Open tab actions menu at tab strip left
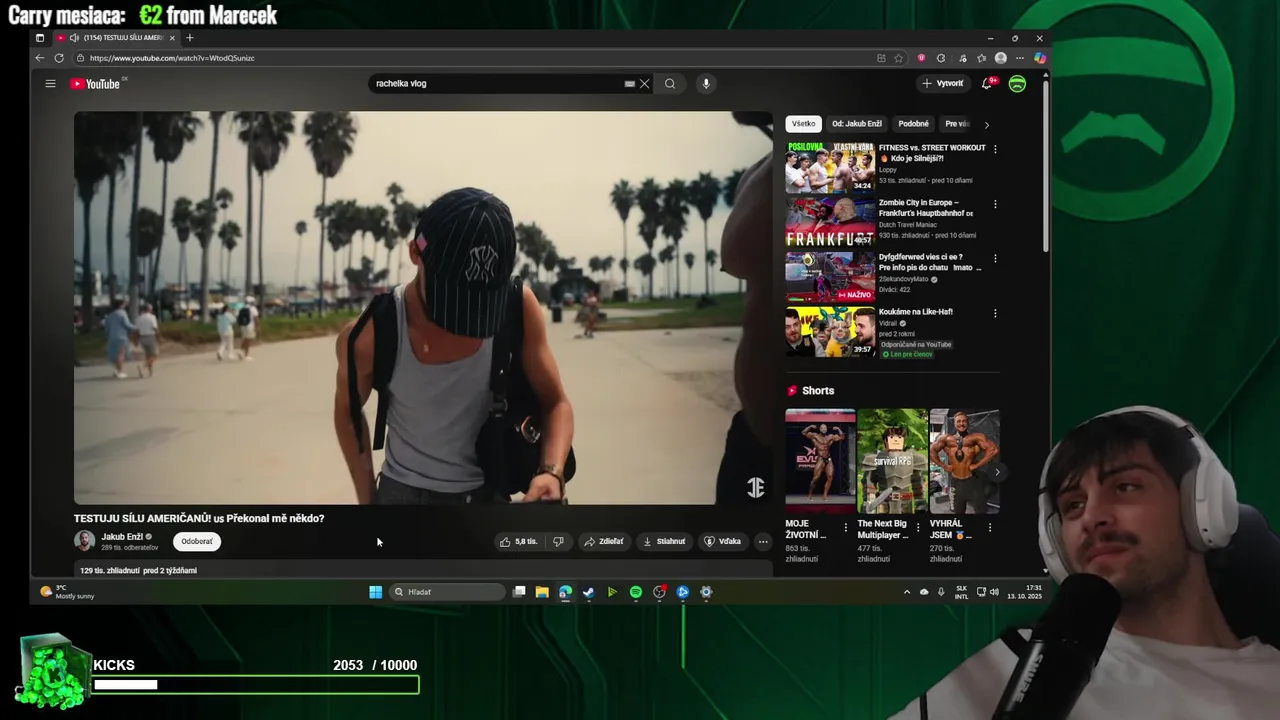1280x720 pixels. (x=40, y=38)
